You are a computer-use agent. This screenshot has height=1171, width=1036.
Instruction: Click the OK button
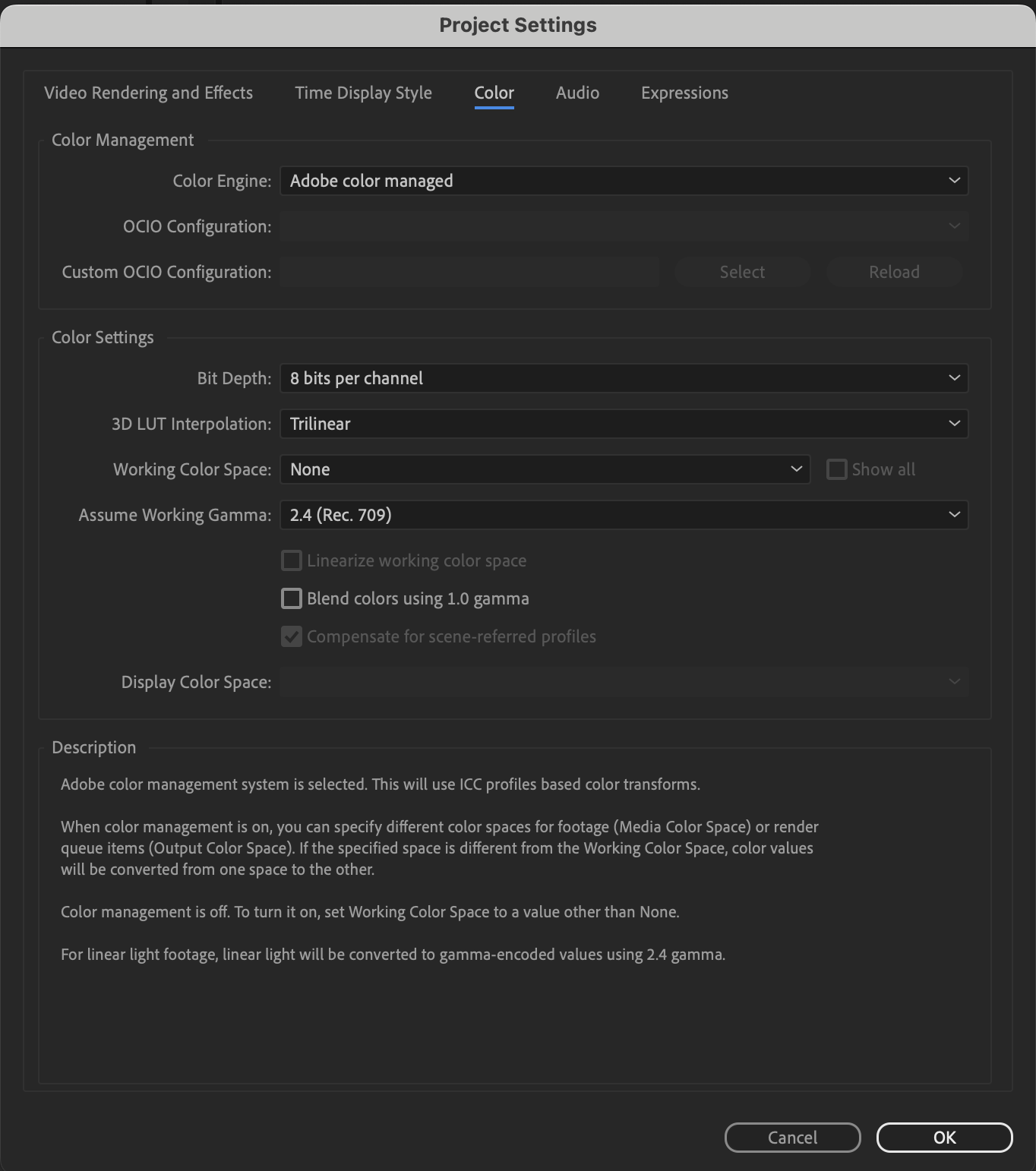pos(945,1138)
